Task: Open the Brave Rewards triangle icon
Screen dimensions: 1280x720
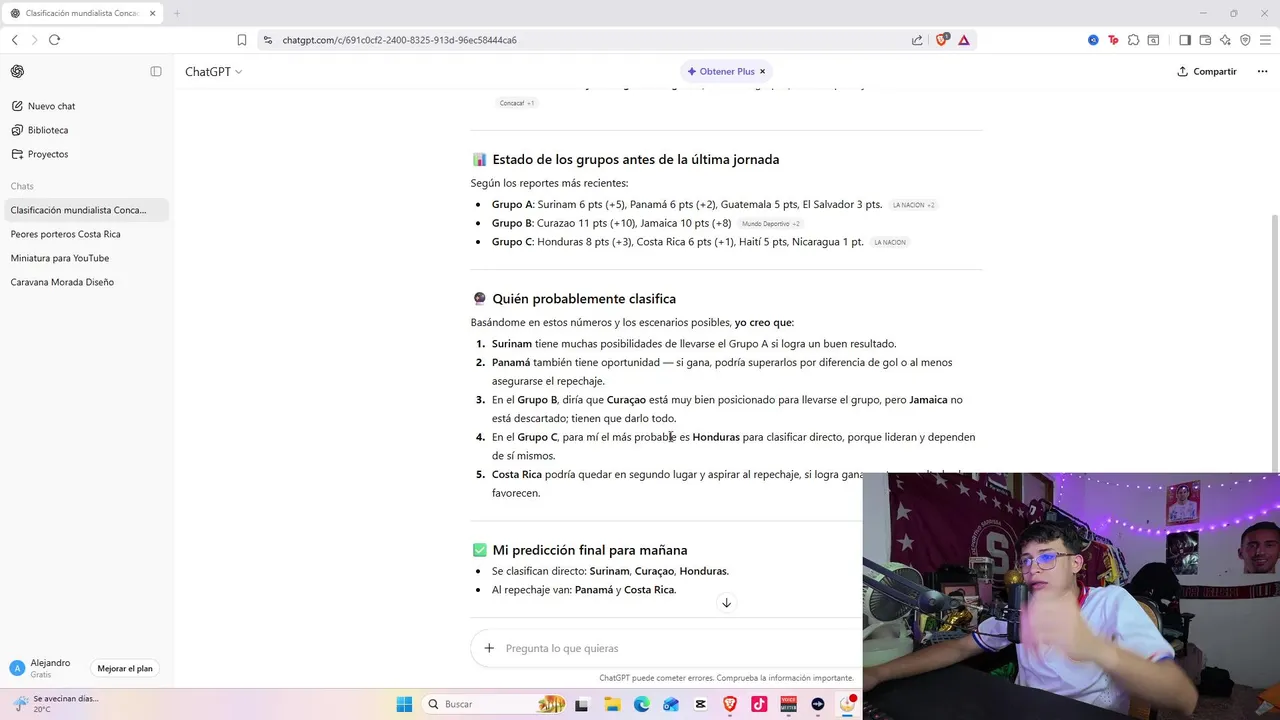Action: click(964, 40)
